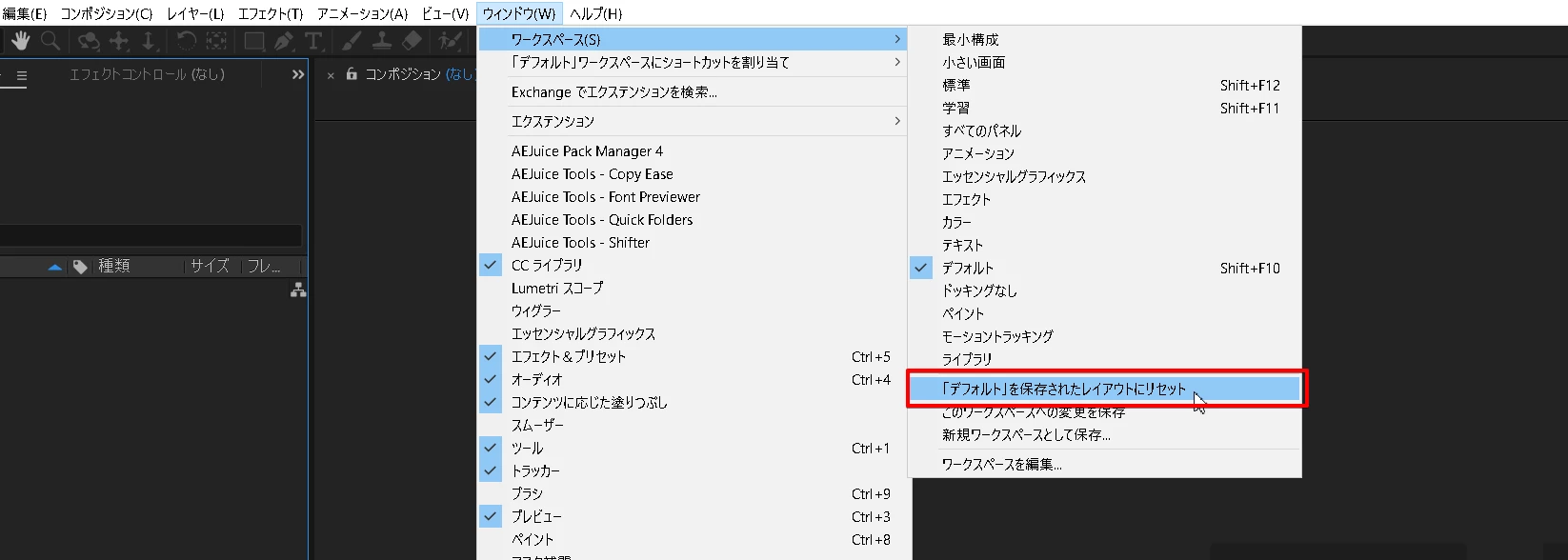Screen dimensions: 1568x560
Task: Uncheck the トラッカー panel item
Action: coord(693,471)
